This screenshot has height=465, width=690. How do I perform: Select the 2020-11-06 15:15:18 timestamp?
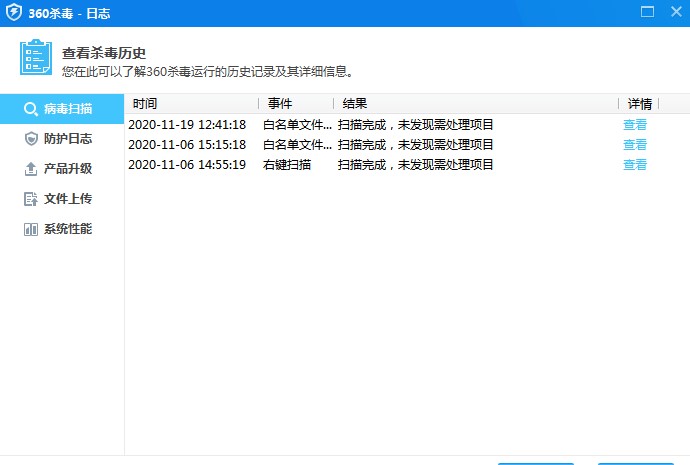click(187, 145)
